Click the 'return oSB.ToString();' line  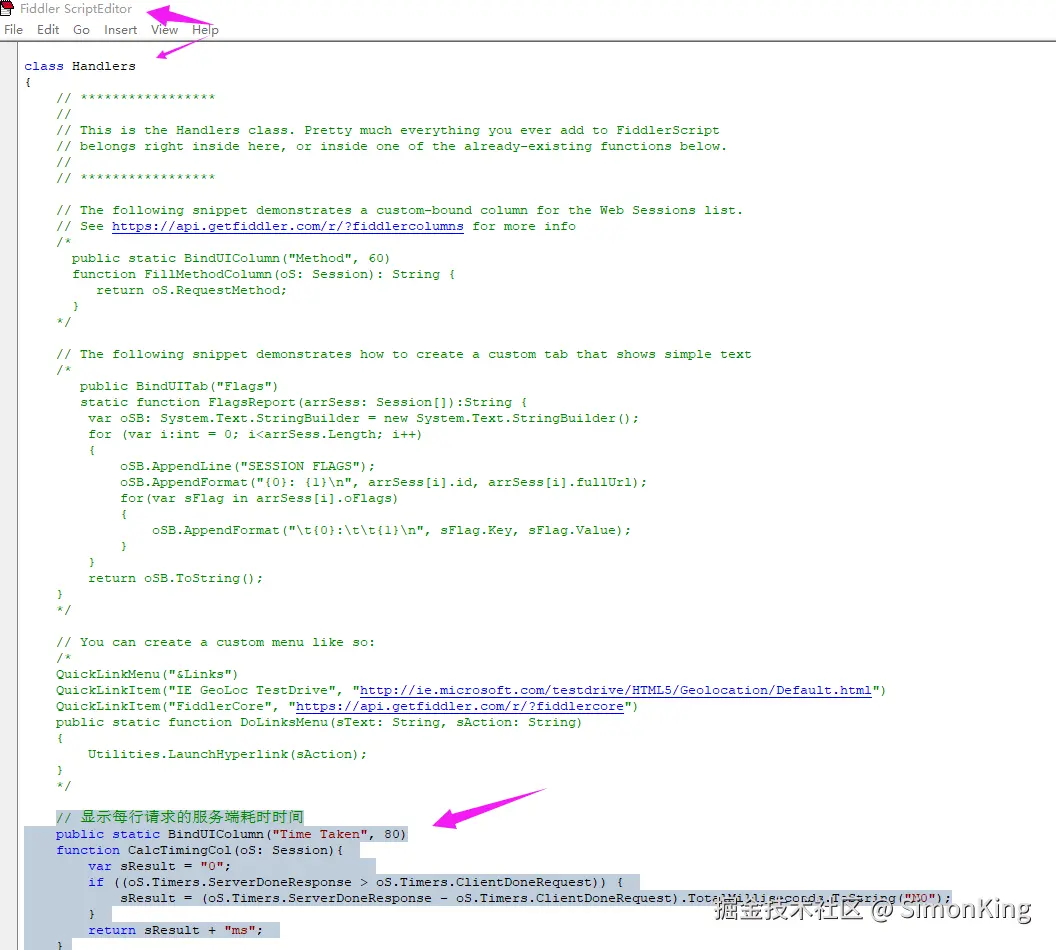(176, 578)
